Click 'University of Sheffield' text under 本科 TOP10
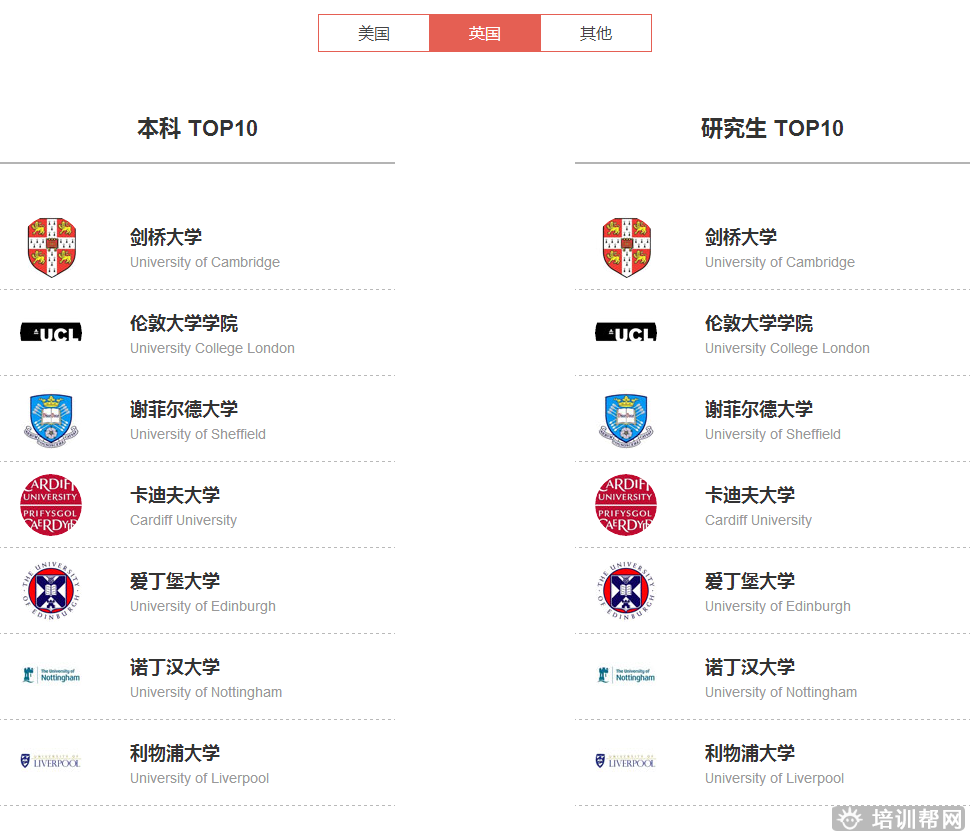970x836 pixels. pos(198,434)
